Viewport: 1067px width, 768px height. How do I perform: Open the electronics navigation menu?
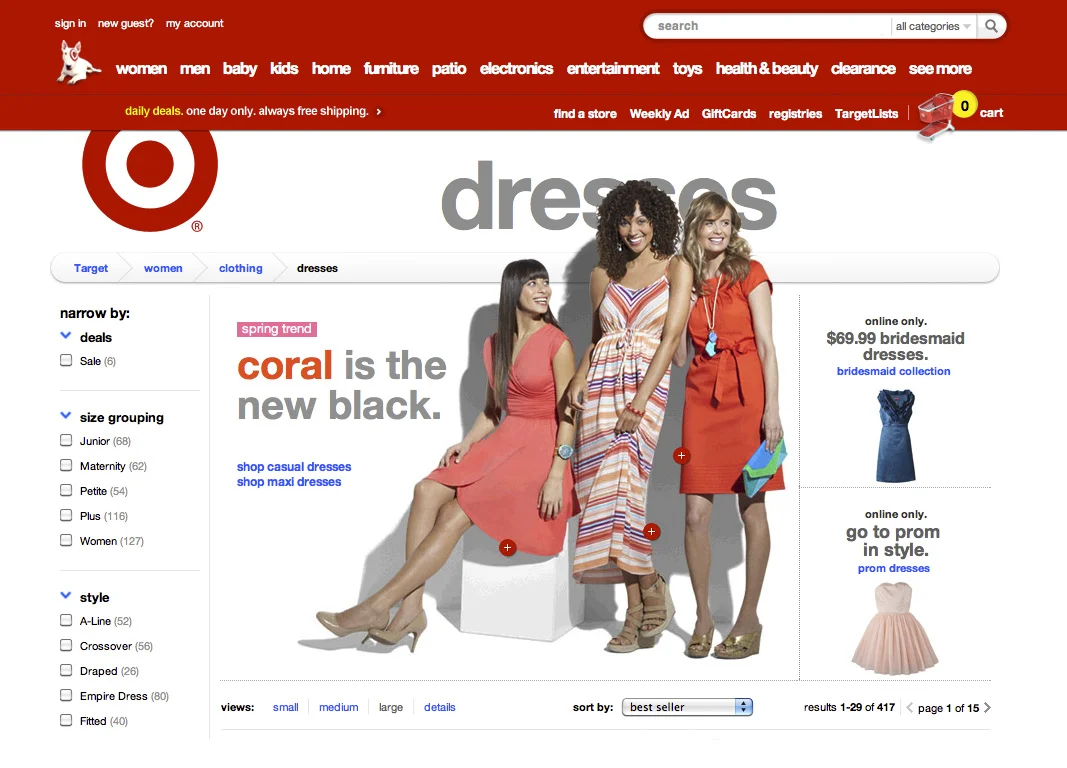tap(516, 69)
